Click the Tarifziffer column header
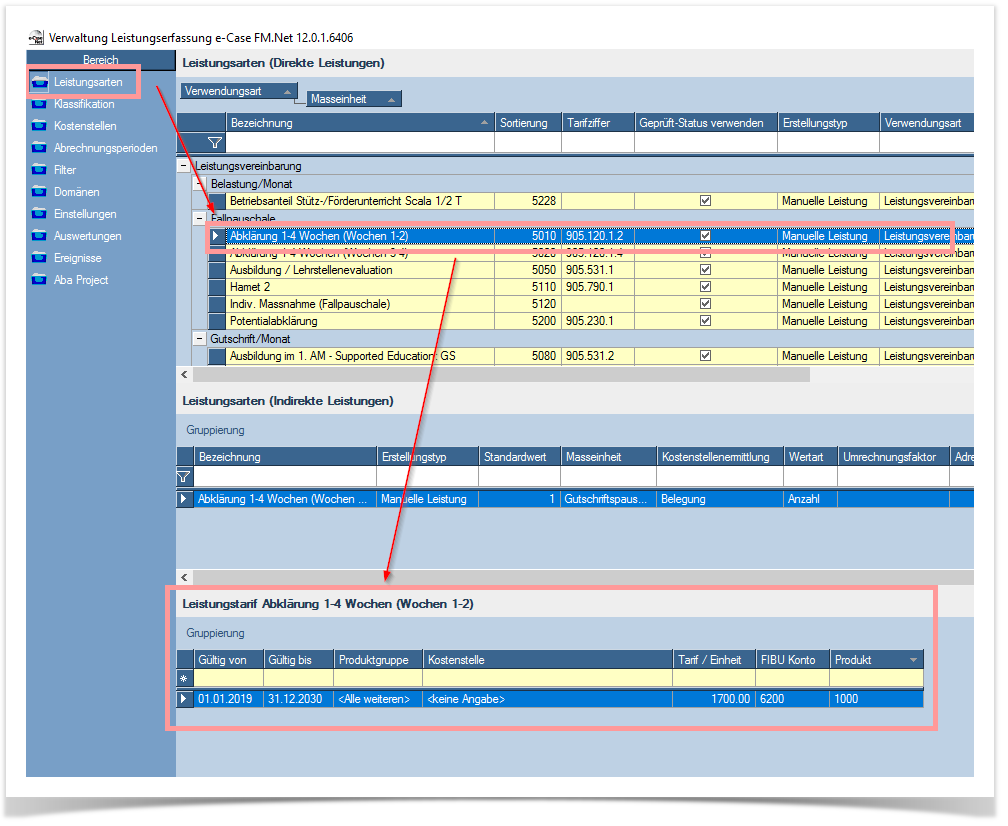 [598, 123]
